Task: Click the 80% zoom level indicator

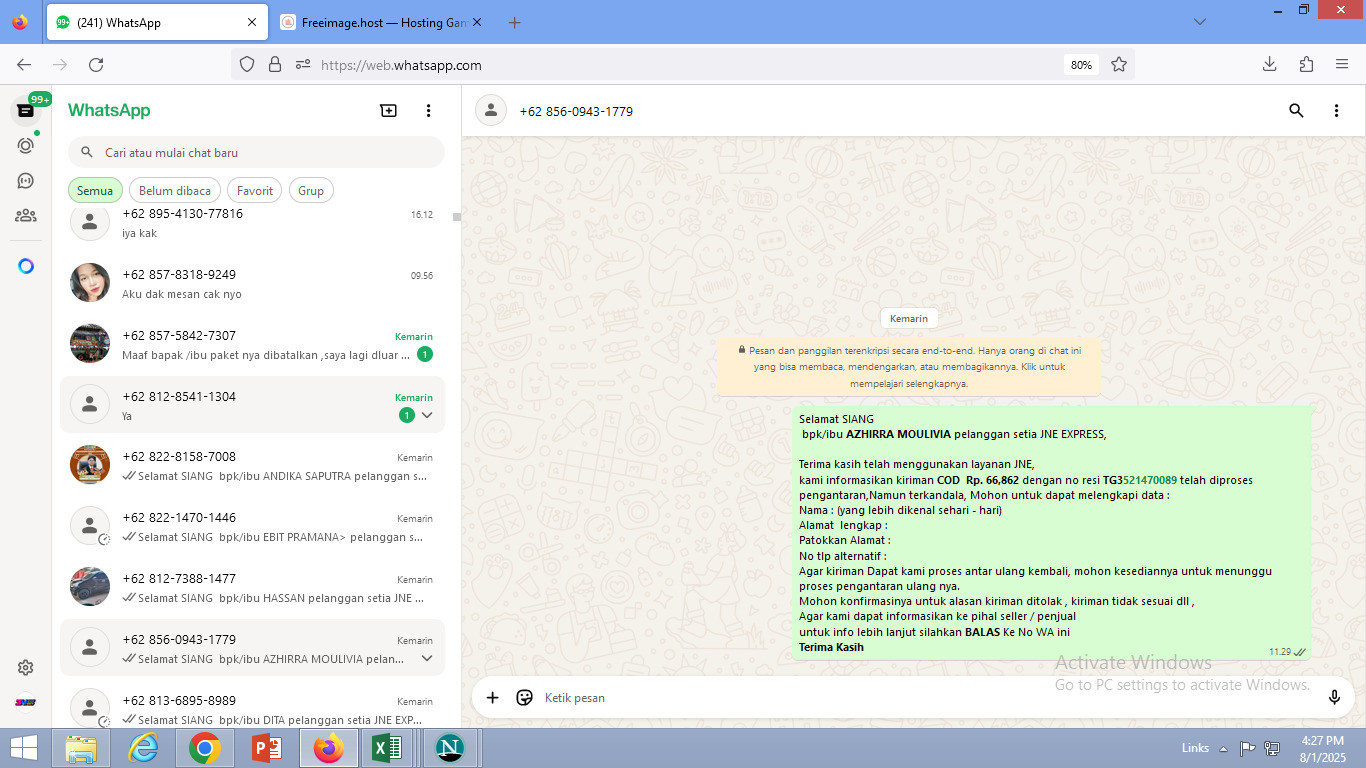Action: 1081,65
